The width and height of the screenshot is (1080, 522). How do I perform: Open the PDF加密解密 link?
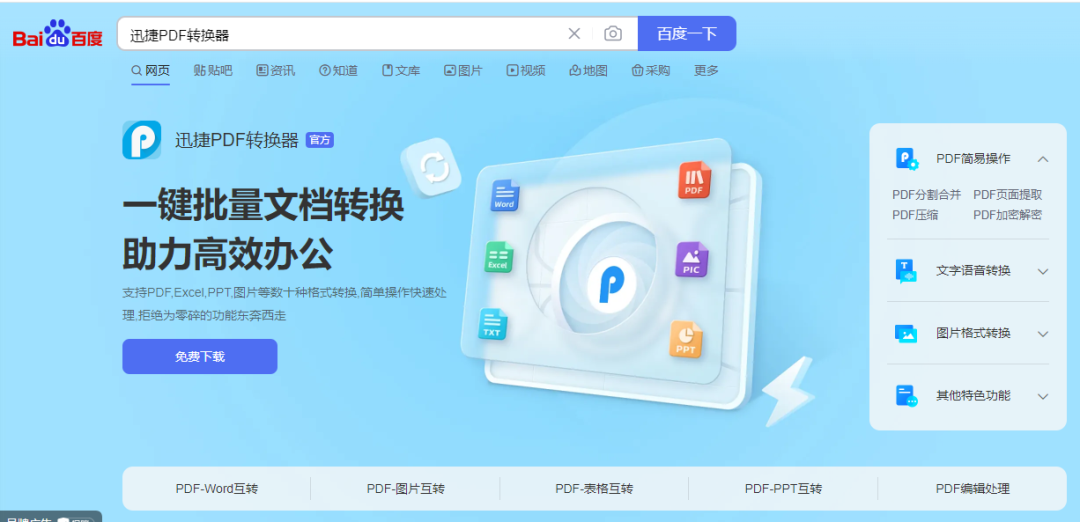[1008, 215]
